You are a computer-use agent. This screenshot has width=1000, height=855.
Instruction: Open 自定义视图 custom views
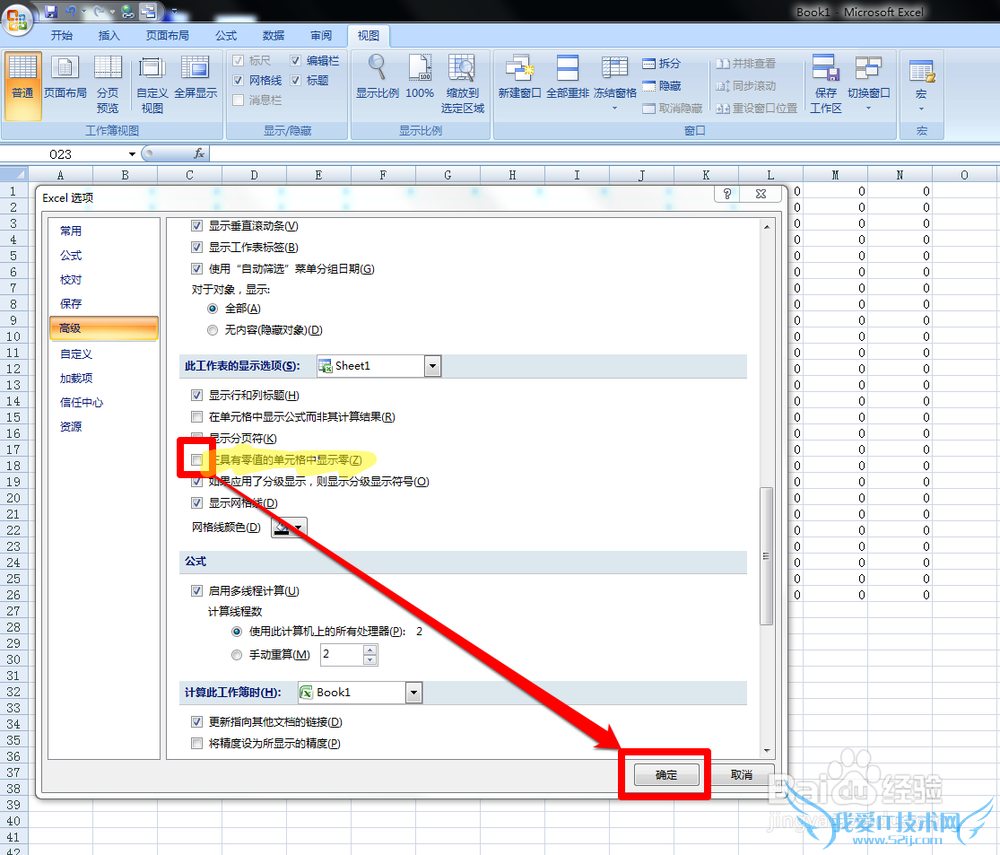[152, 84]
